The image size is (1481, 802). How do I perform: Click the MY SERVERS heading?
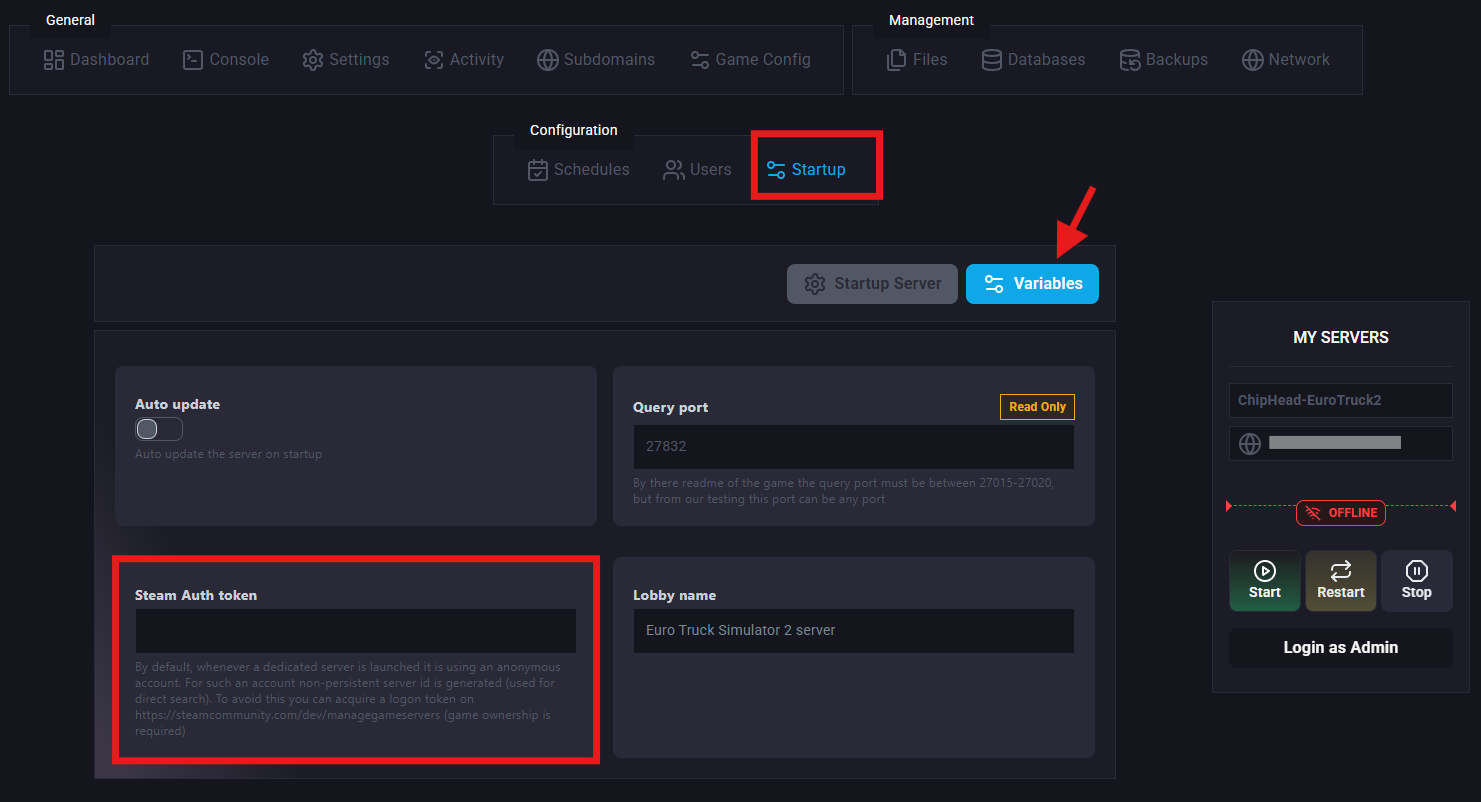[1341, 338]
